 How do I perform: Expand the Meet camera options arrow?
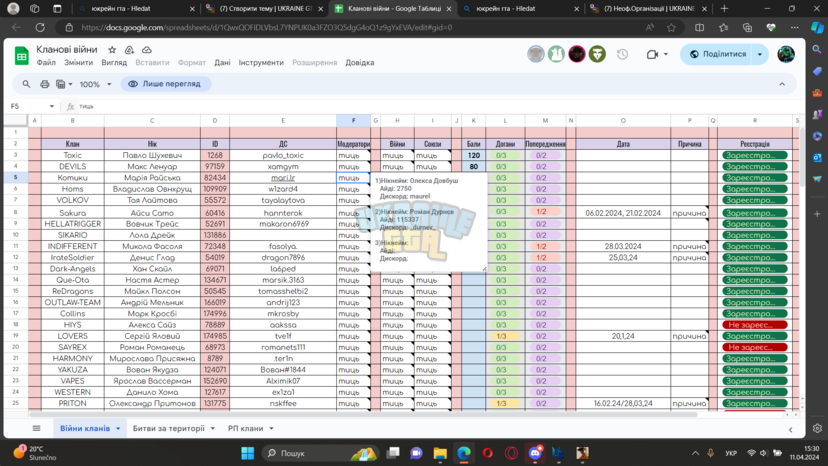click(x=666, y=54)
